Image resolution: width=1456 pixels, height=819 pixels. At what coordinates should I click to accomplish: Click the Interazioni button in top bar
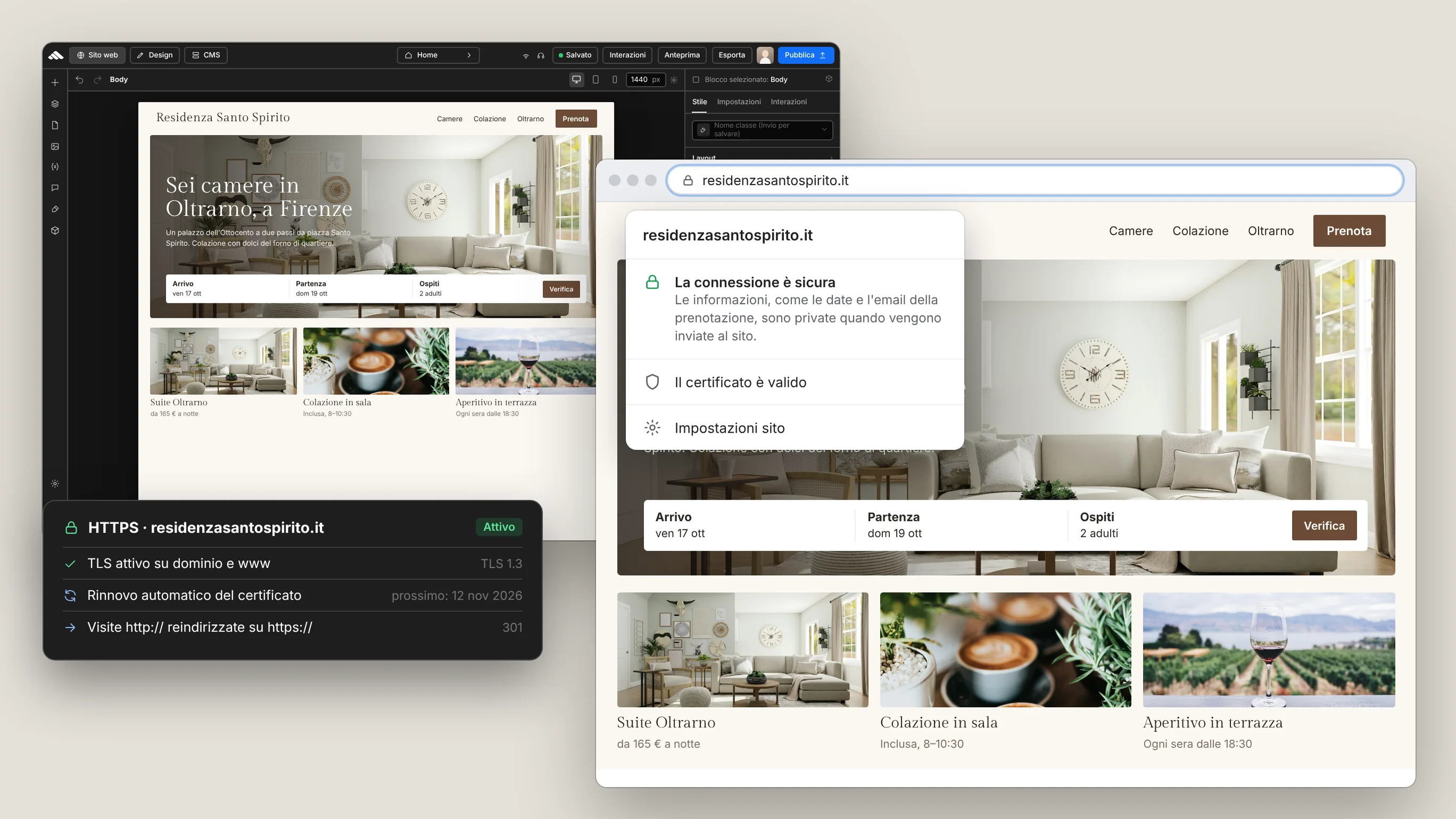tap(627, 55)
